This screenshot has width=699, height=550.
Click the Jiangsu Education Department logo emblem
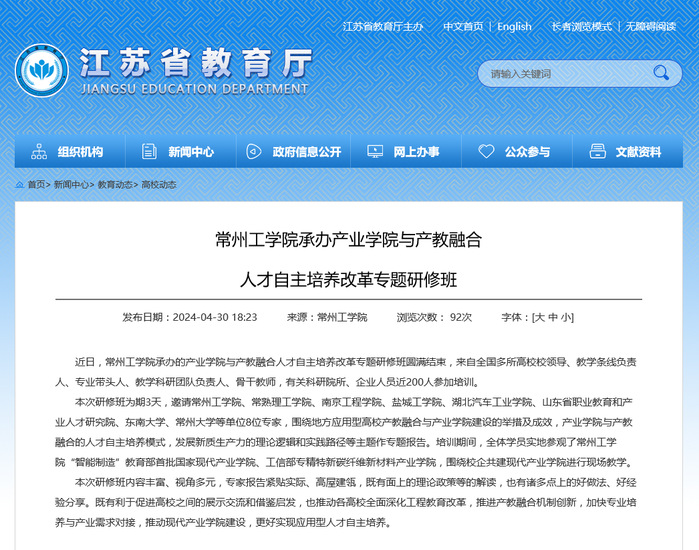(41, 71)
